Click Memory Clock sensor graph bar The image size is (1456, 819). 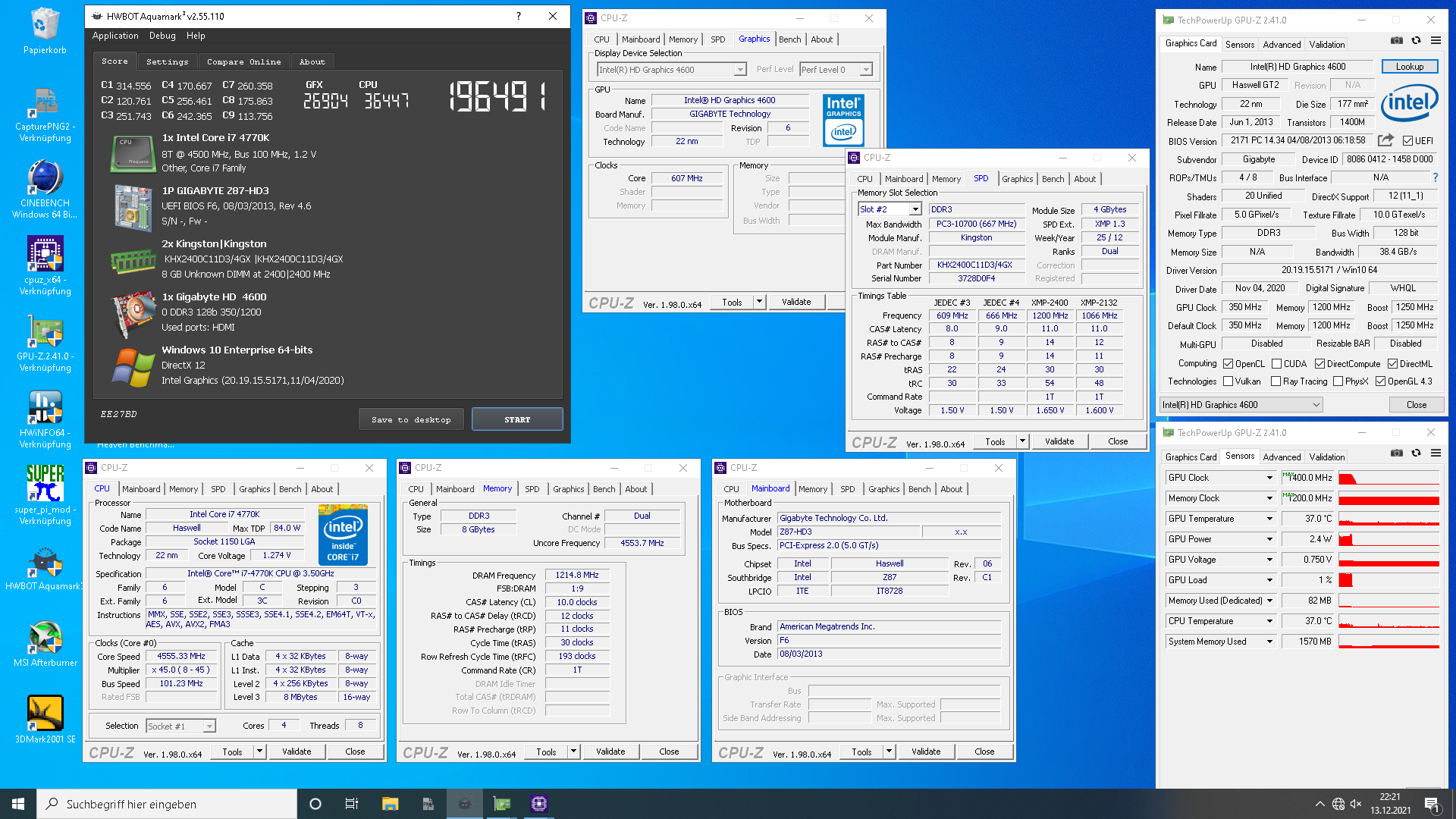click(1389, 498)
